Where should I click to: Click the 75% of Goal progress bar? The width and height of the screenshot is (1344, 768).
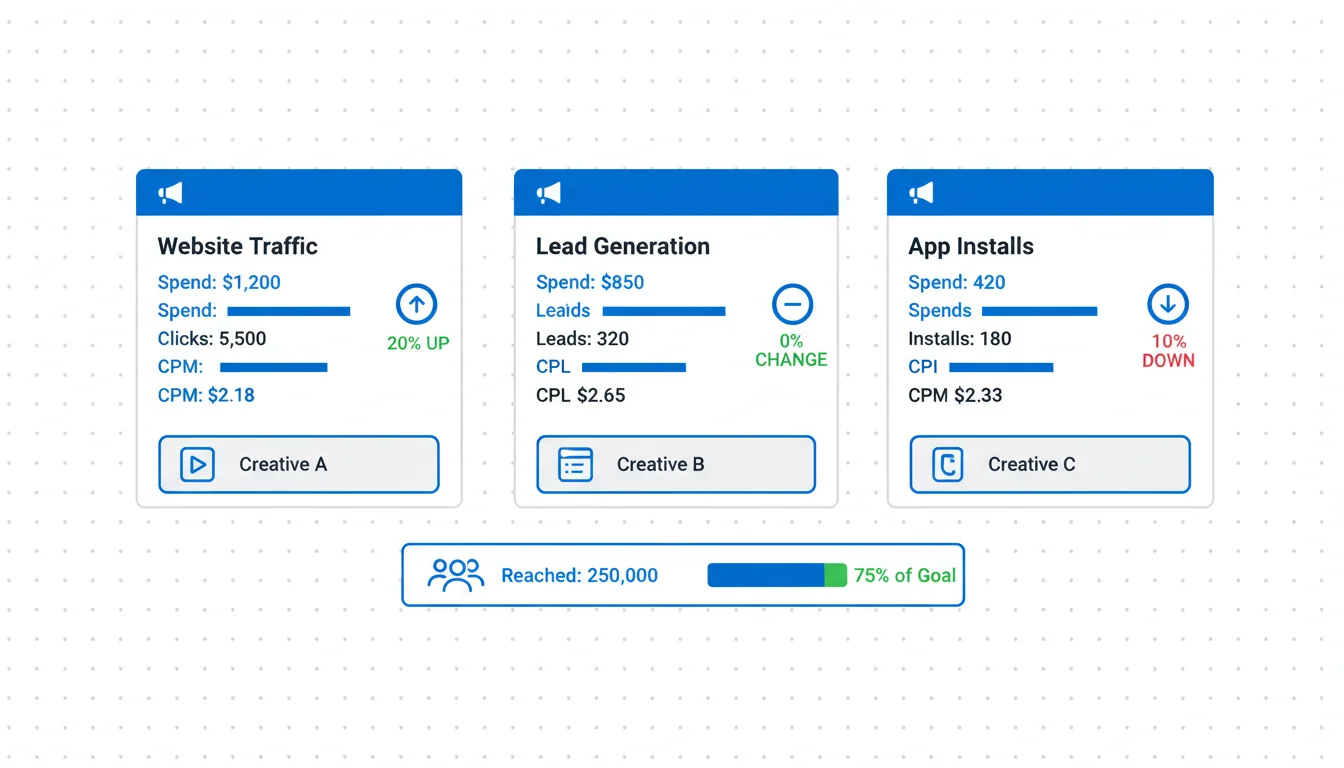[x=777, y=575]
